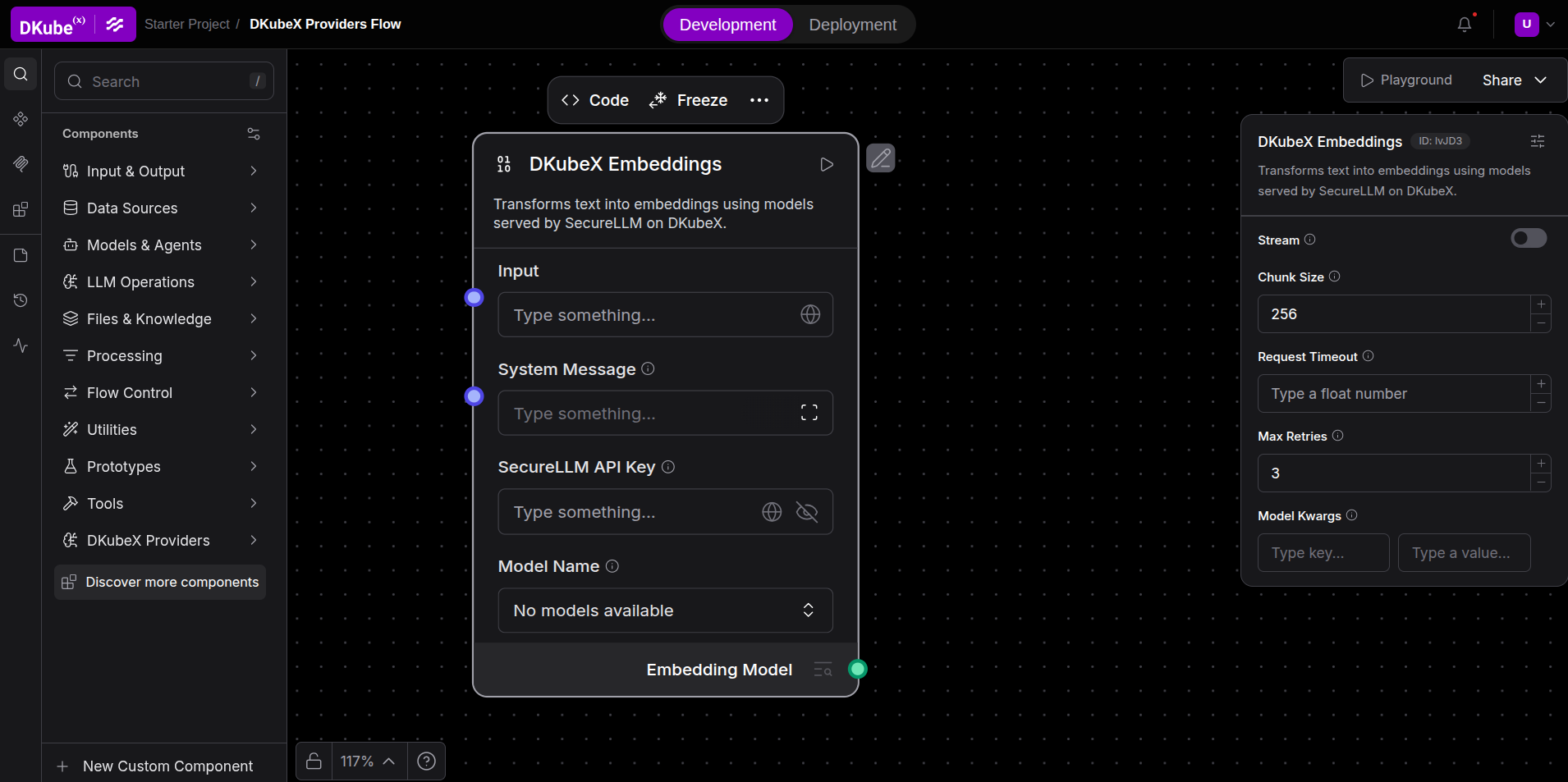Open the activity pulse icon in left rail
This screenshot has height=782, width=1568.
pyautogui.click(x=21, y=345)
